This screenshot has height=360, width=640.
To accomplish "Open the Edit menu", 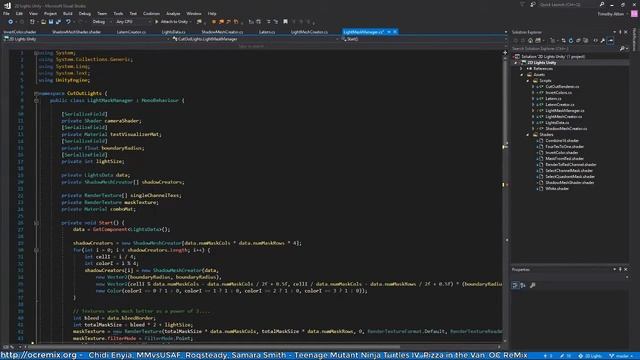I will (x=19, y=13).
